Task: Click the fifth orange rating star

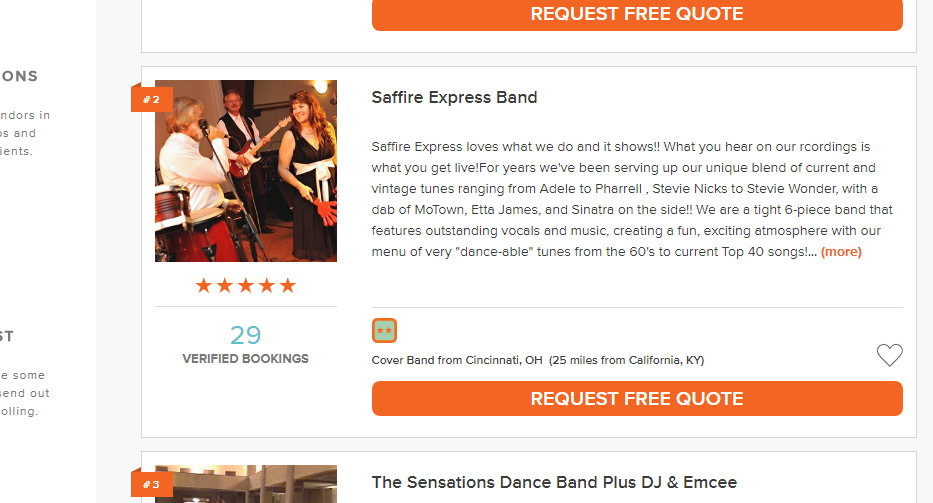Action: [288, 286]
